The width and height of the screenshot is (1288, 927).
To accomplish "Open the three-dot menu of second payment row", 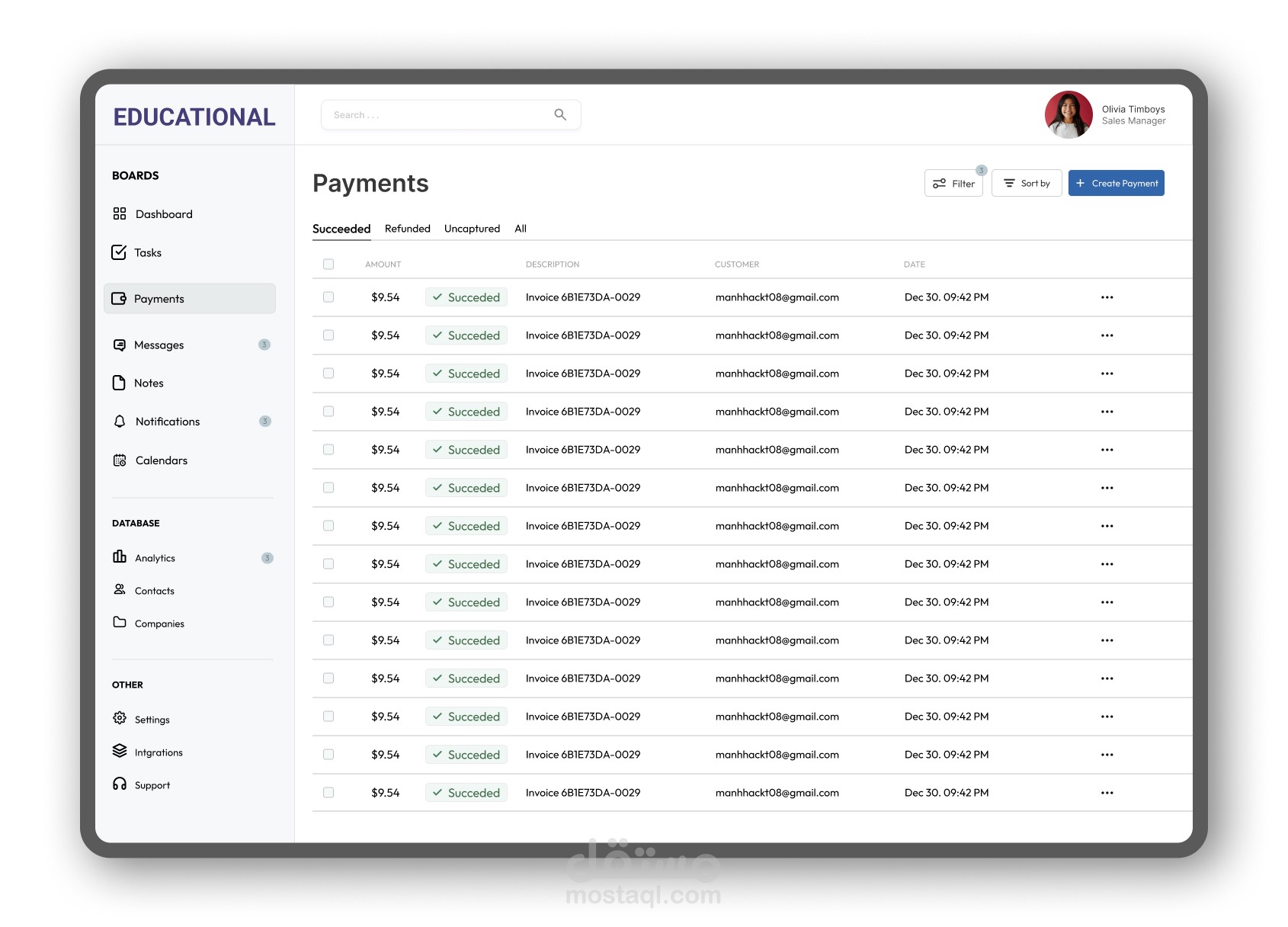I will pos(1107,335).
